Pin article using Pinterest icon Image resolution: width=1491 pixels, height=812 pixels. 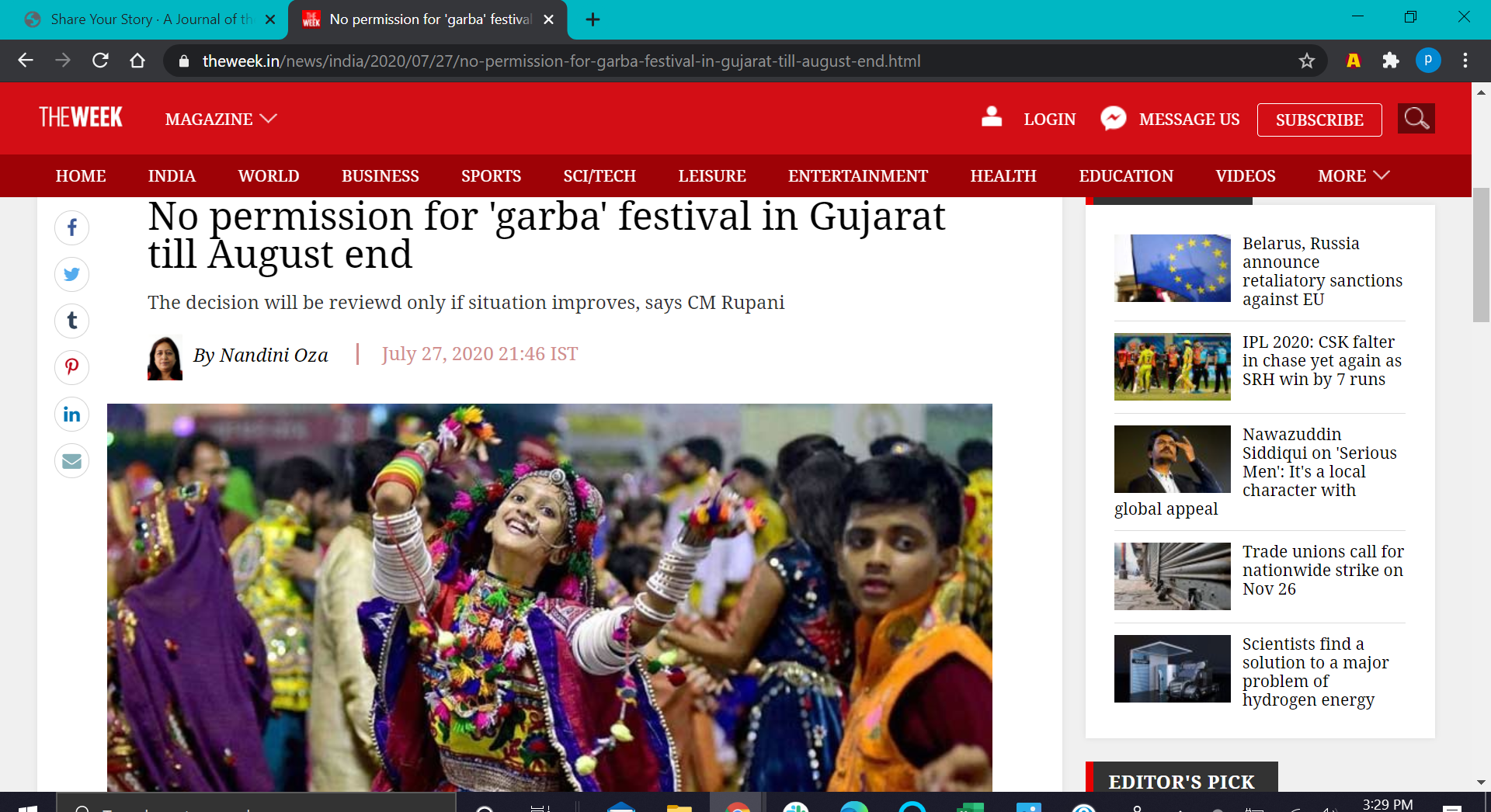point(71,367)
